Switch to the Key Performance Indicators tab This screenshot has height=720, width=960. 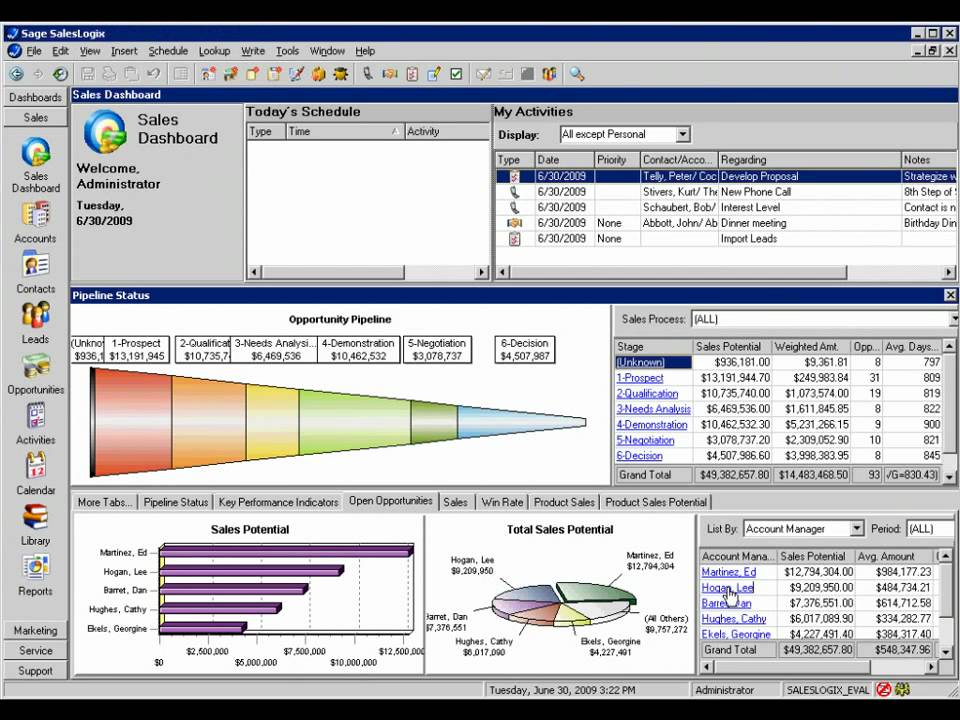click(x=278, y=502)
